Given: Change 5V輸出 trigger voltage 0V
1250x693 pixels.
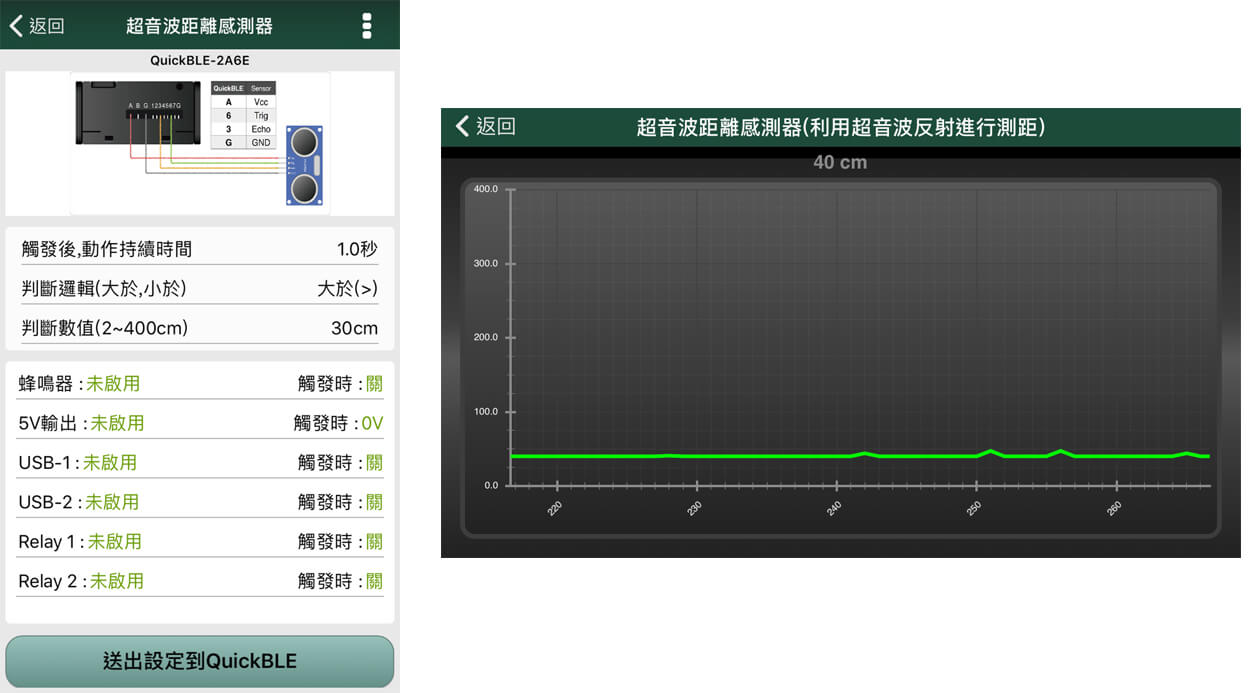Looking at the screenshot, I should tap(372, 423).
